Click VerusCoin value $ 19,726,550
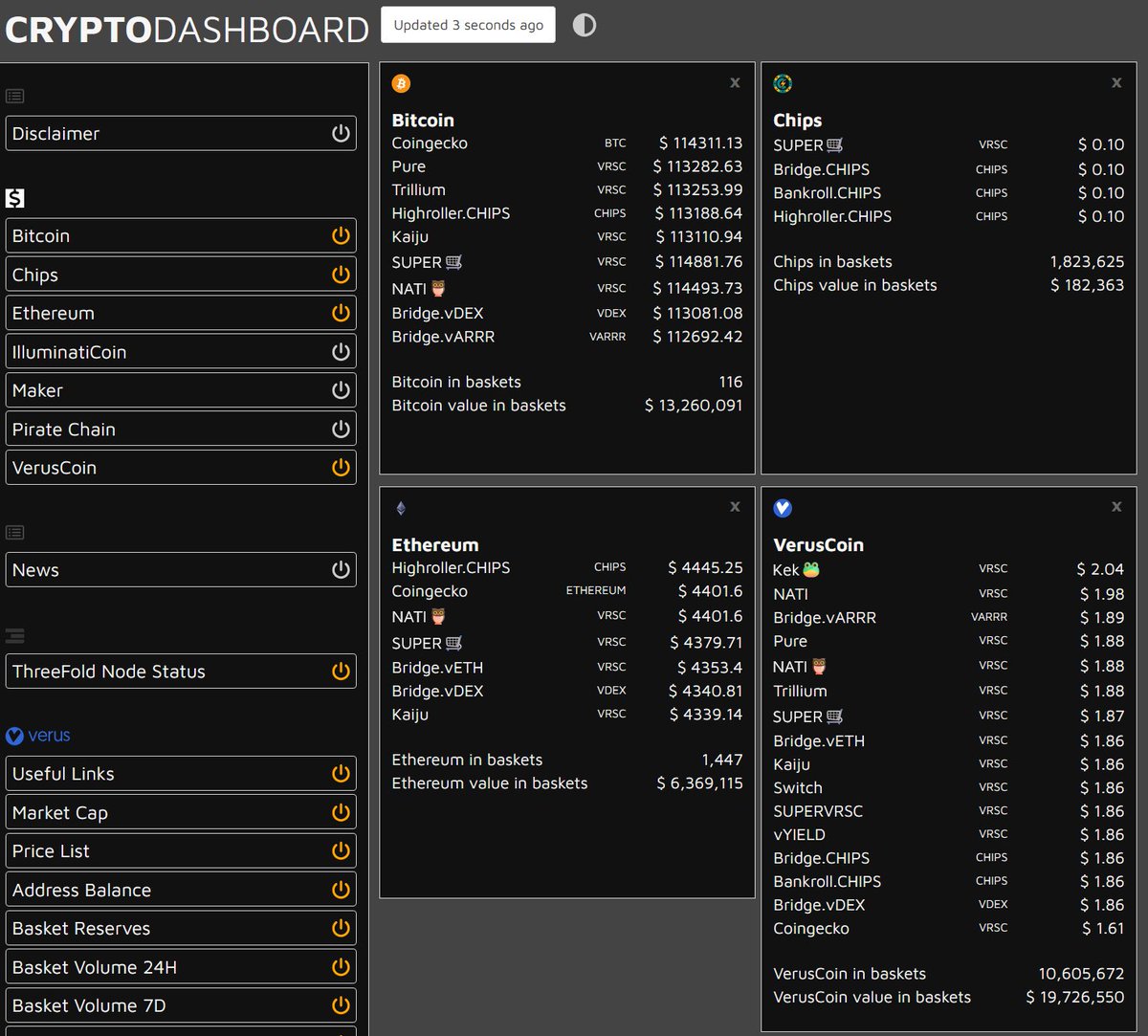The height and width of the screenshot is (1036, 1148). click(x=1075, y=997)
